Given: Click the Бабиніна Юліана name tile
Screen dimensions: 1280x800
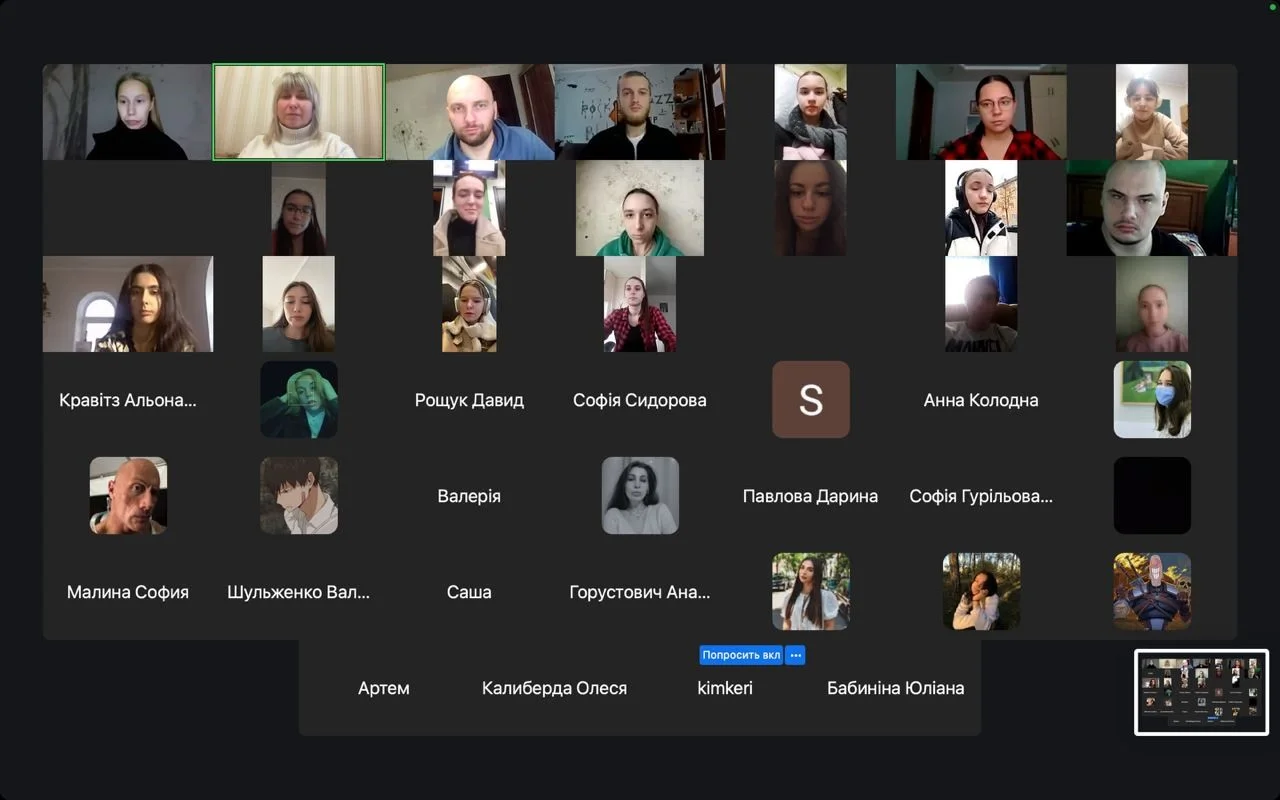Looking at the screenshot, I should tap(895, 688).
